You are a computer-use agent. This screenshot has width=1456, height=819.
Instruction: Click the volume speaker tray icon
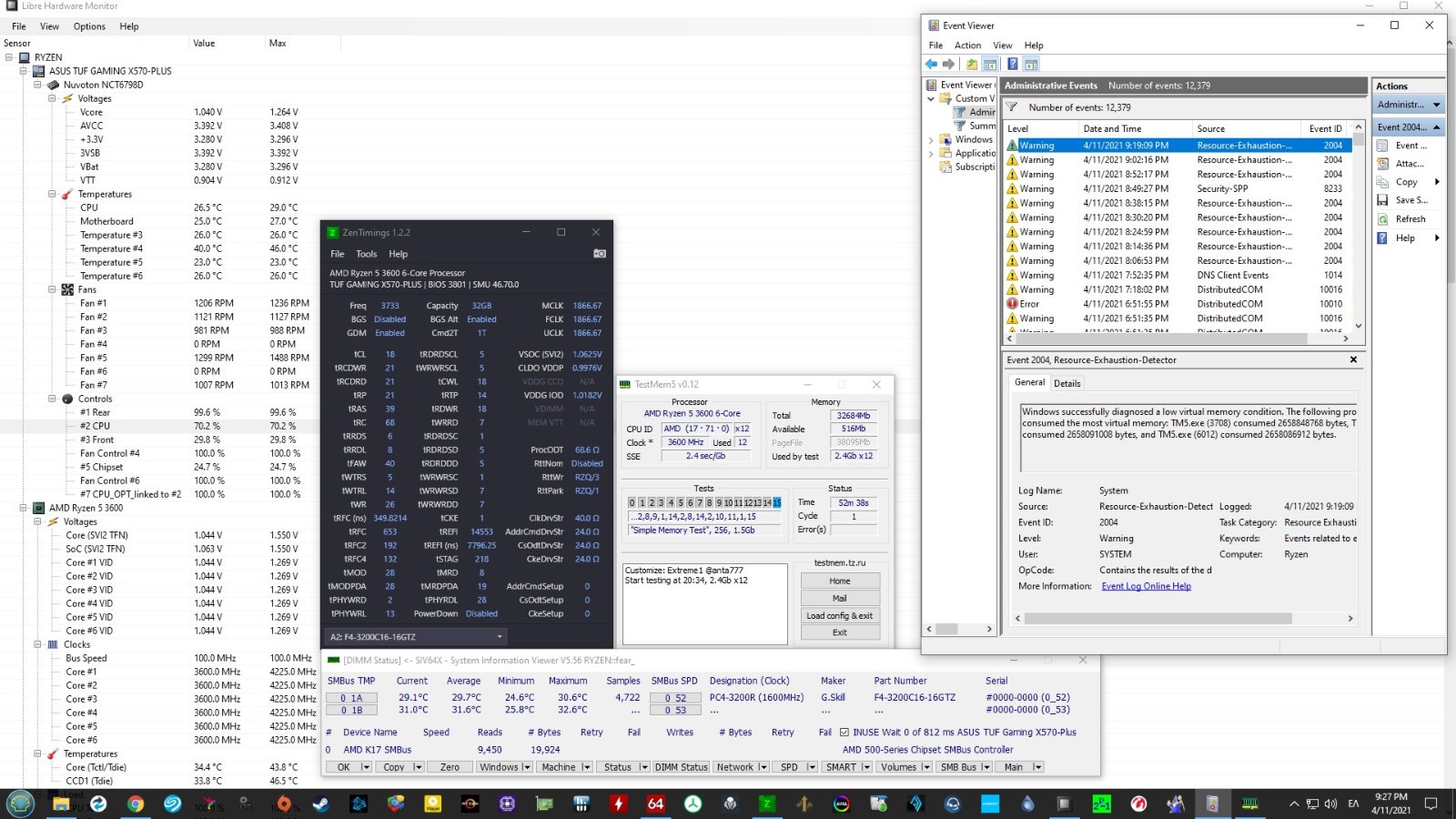pos(1331,804)
